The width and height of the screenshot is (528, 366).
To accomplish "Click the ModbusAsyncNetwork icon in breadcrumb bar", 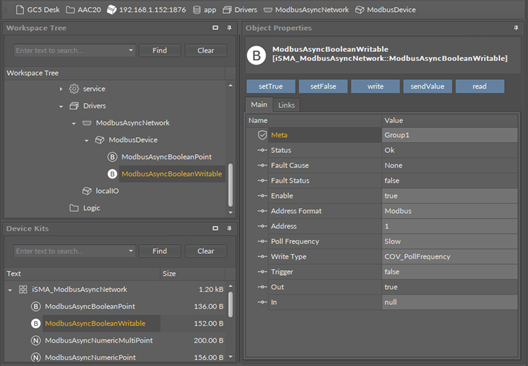I will (x=268, y=10).
